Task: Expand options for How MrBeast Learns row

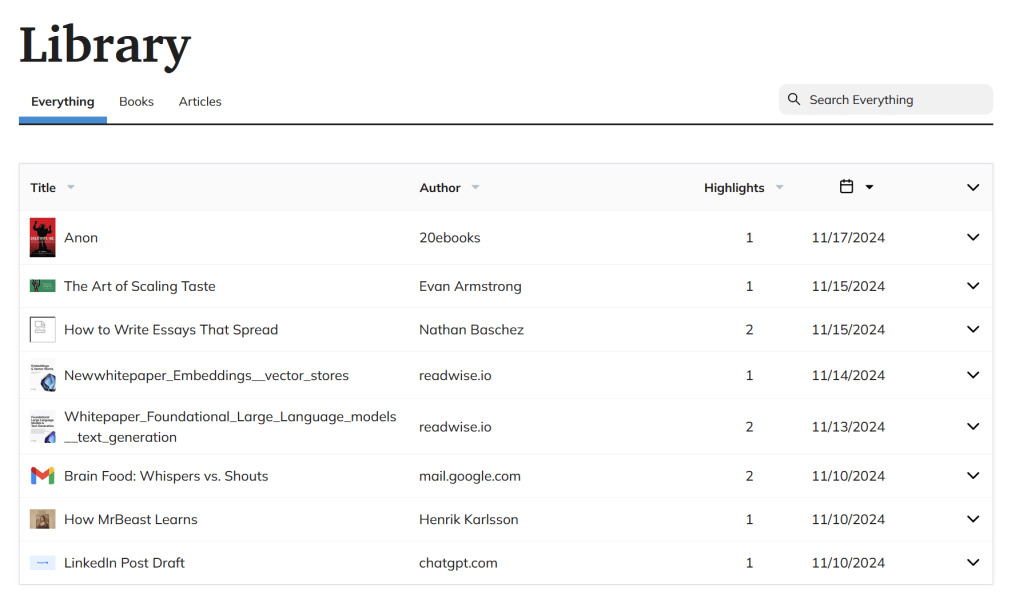Action: point(972,519)
